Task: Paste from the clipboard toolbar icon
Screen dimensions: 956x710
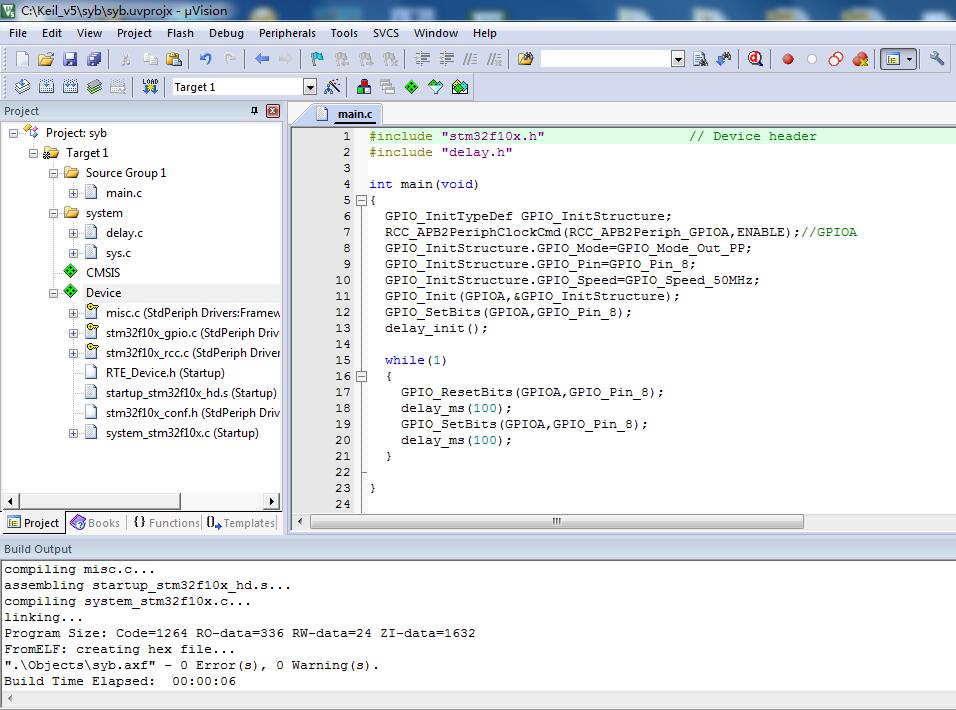Action: [x=174, y=59]
